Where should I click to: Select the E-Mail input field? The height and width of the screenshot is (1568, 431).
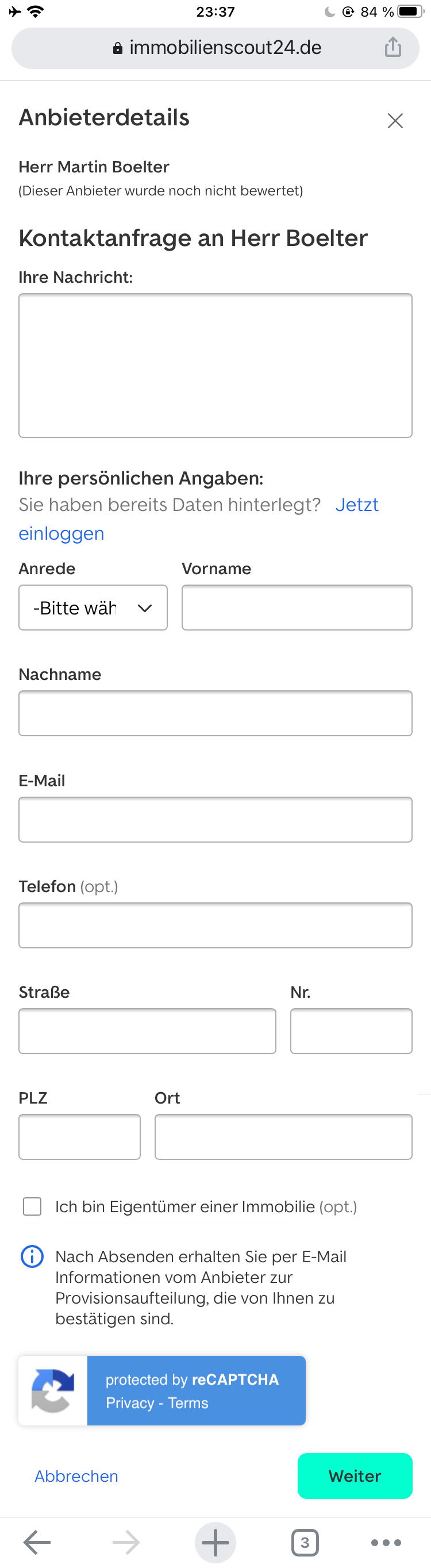(215, 819)
